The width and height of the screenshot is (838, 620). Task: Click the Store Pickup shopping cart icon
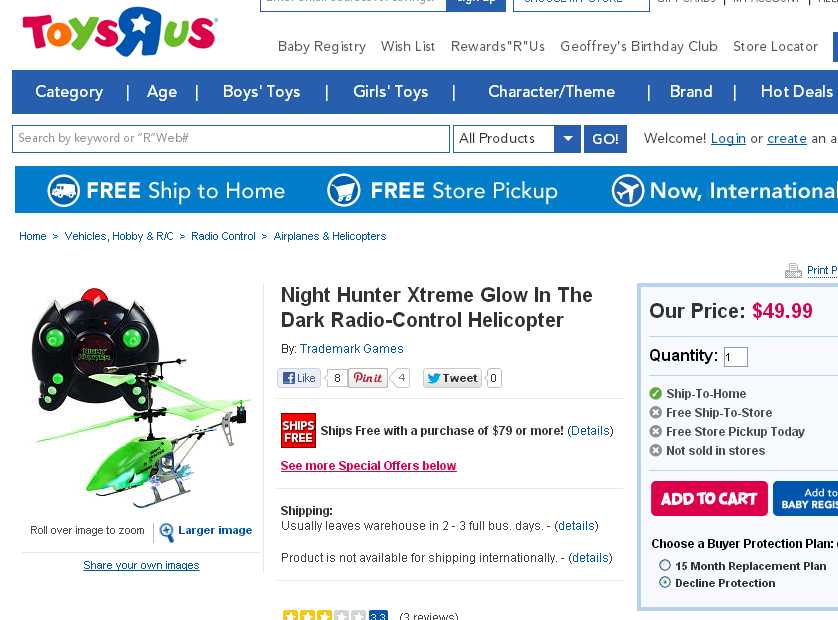[344, 190]
